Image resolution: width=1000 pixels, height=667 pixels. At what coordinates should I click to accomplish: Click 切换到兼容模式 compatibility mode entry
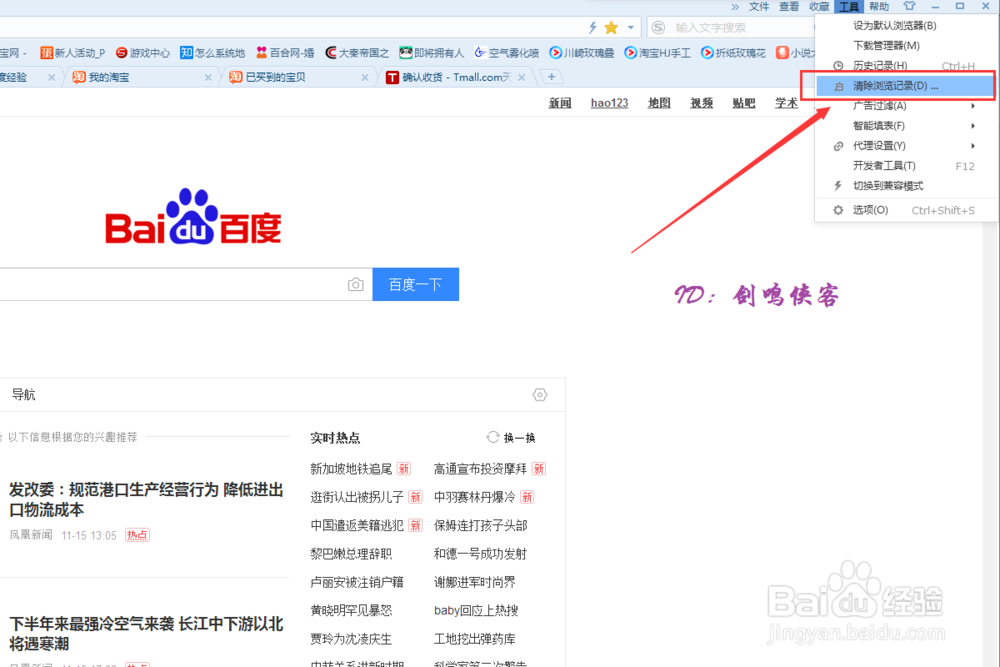(890, 184)
